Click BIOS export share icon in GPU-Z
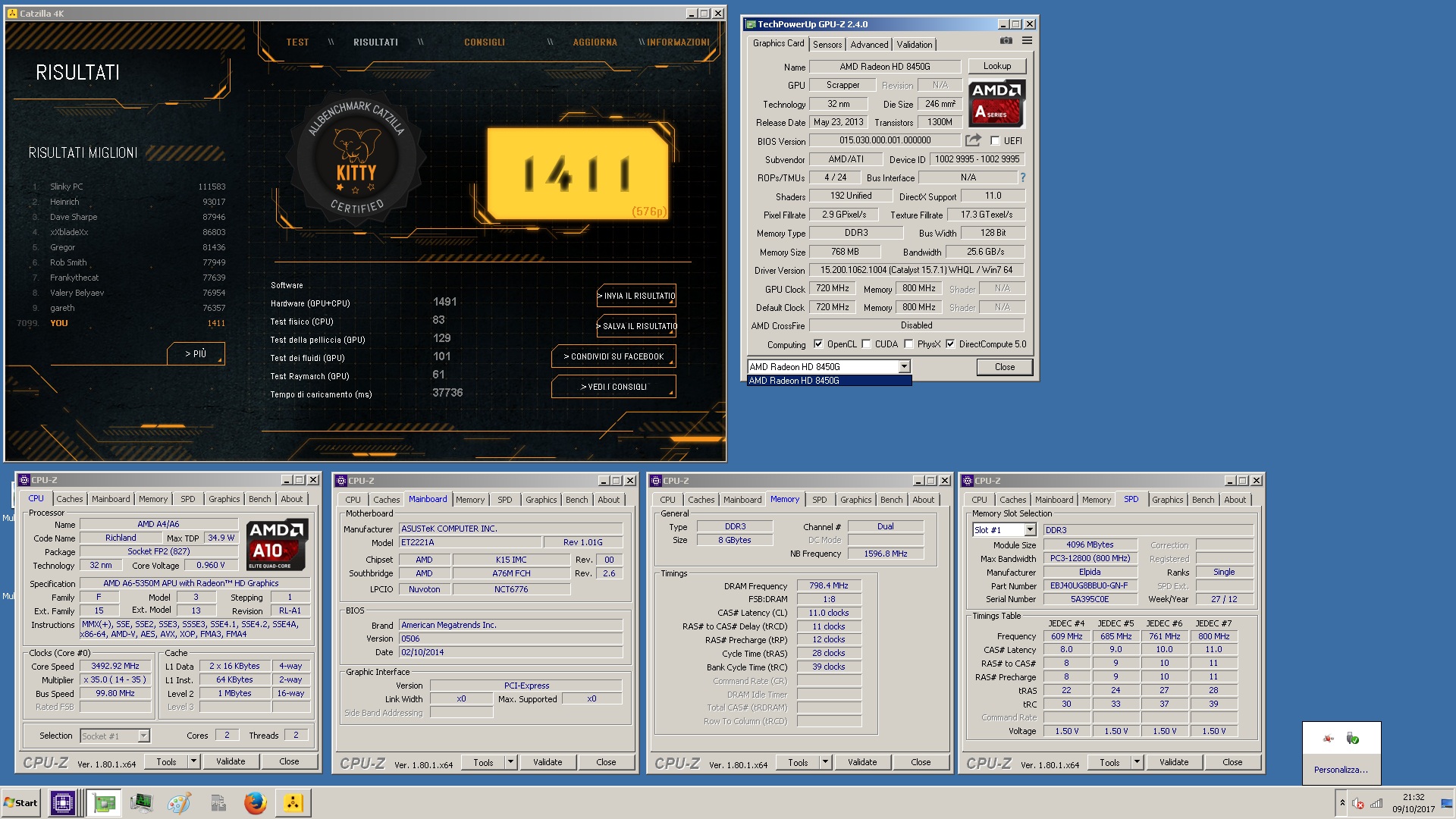Viewport: 1456px width, 819px height. click(x=973, y=140)
